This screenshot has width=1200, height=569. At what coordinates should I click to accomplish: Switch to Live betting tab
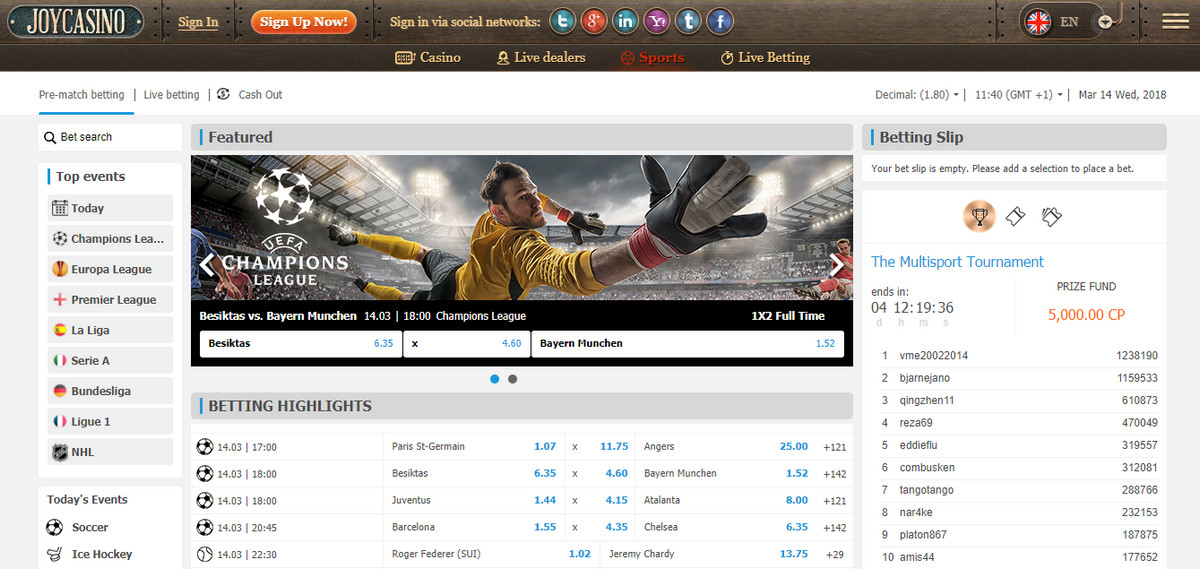click(x=172, y=95)
